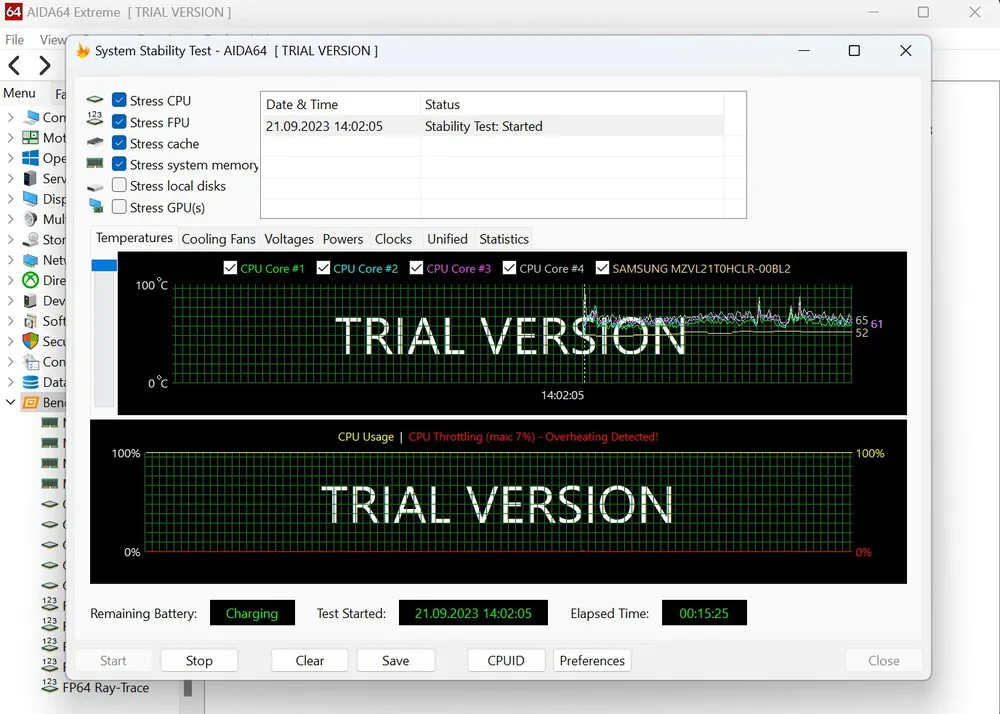Select the Multimedia speaker icon in the tree
The image size is (1000, 714).
click(31, 219)
